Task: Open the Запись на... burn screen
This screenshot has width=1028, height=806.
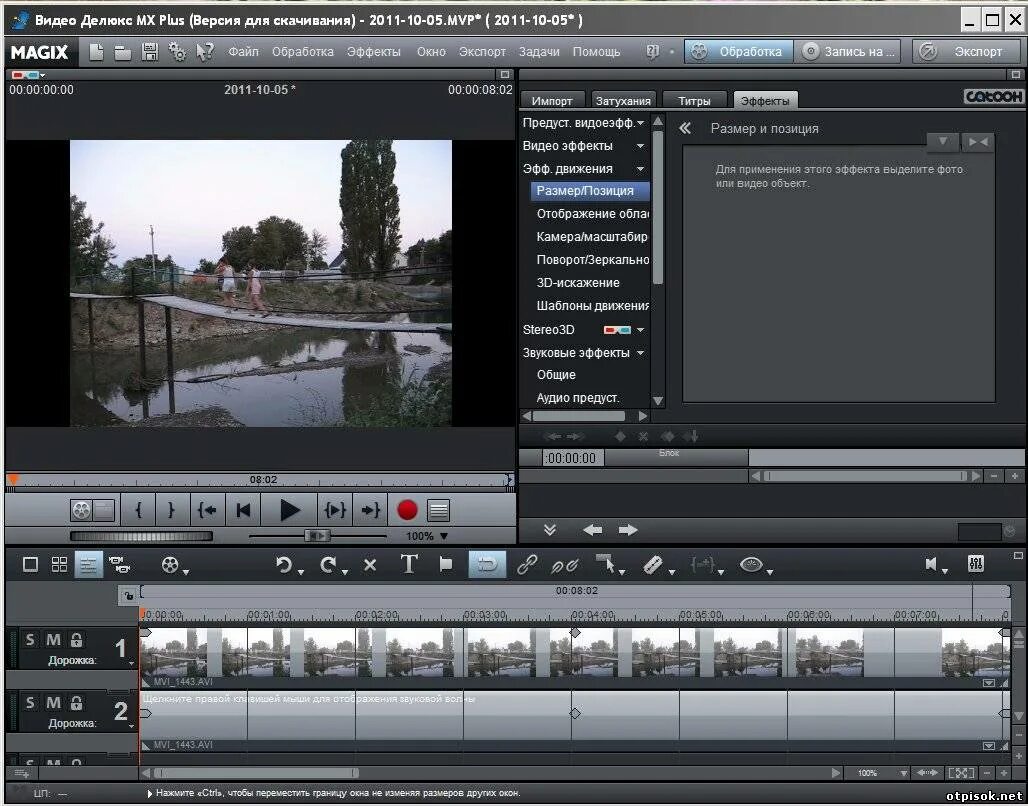Action: (846, 51)
